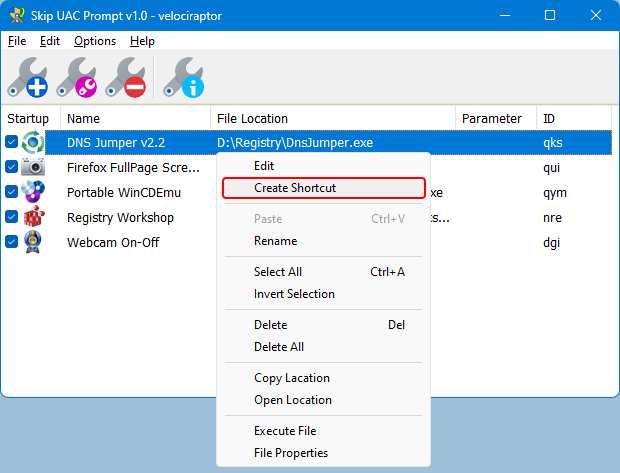Open the Options menu
620x473 pixels.
tap(95, 41)
